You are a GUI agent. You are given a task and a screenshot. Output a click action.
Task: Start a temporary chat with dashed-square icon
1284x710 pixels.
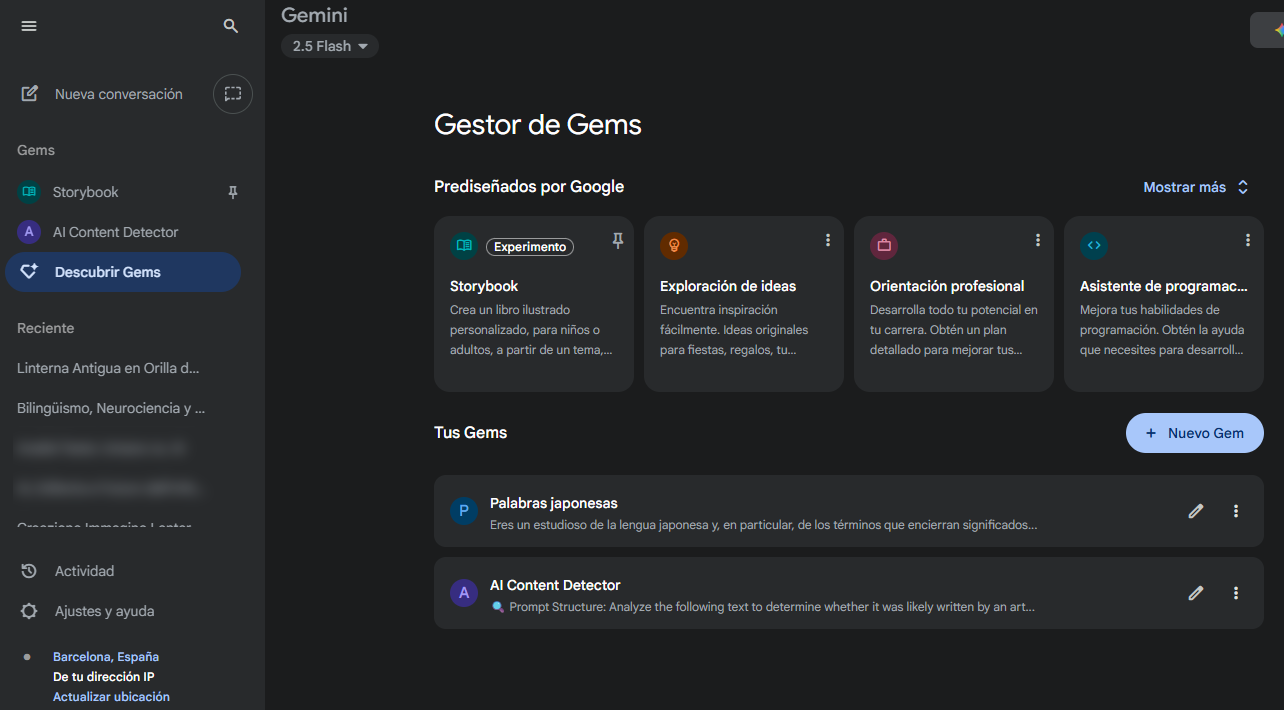[233, 94]
